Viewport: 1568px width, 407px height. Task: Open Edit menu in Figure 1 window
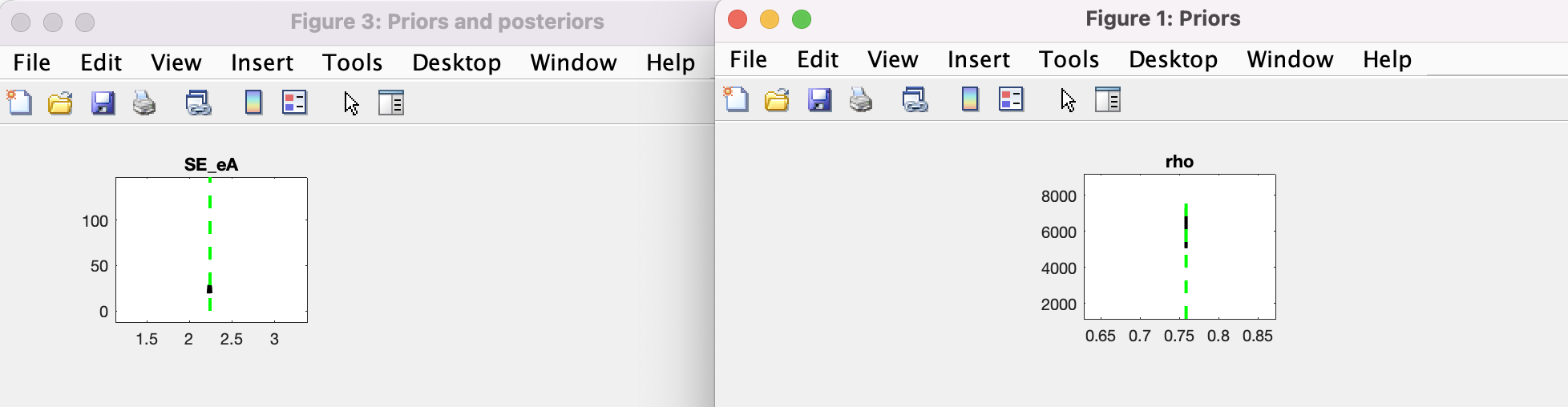818,59
